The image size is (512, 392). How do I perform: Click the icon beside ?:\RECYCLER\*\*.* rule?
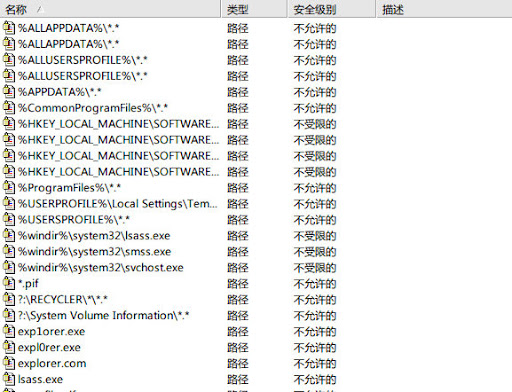9,299
